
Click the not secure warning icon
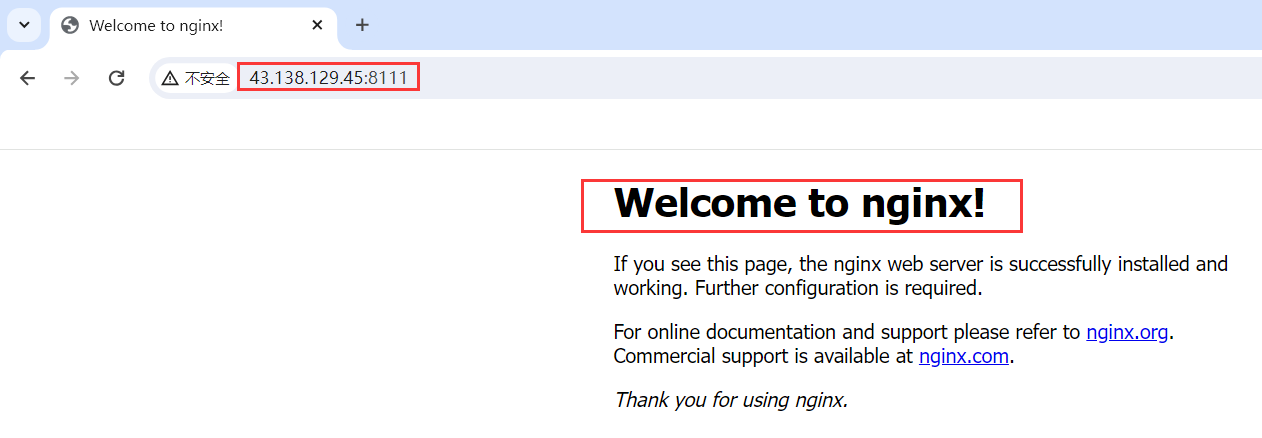click(x=170, y=78)
